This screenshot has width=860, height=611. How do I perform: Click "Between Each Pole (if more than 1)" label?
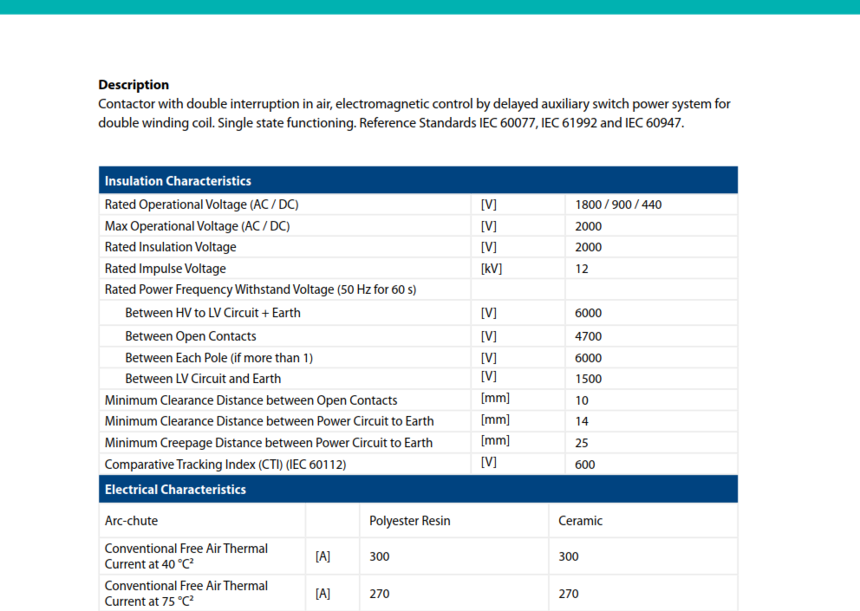pos(219,358)
